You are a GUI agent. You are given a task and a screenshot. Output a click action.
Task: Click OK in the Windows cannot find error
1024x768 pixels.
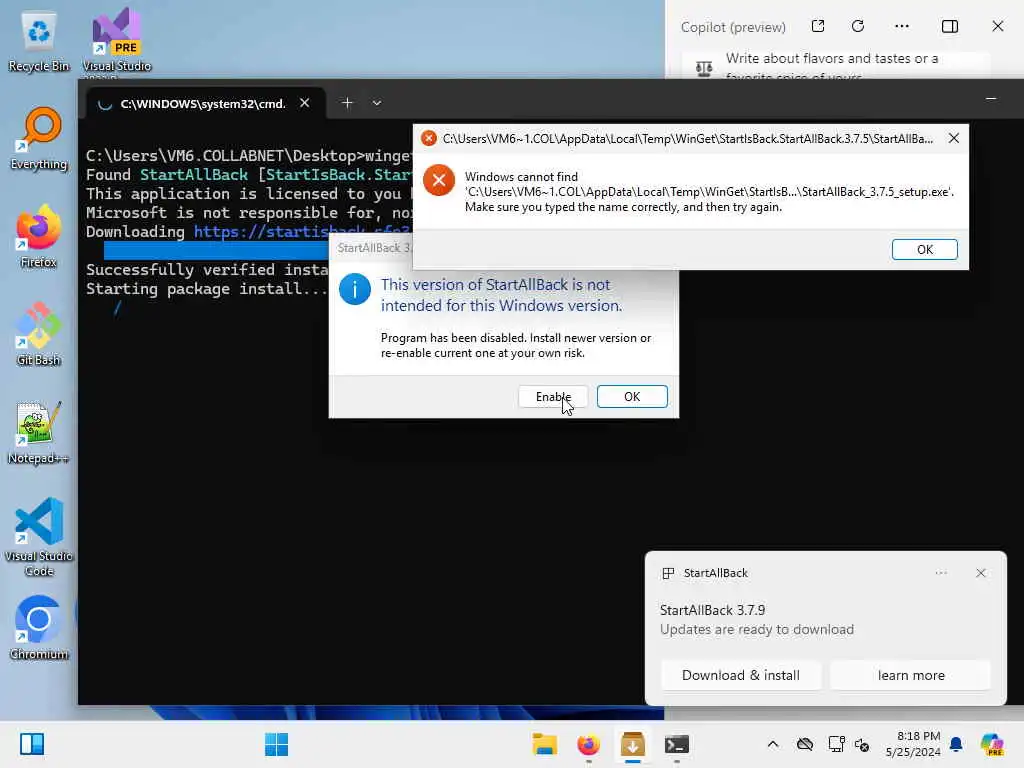[x=925, y=249]
